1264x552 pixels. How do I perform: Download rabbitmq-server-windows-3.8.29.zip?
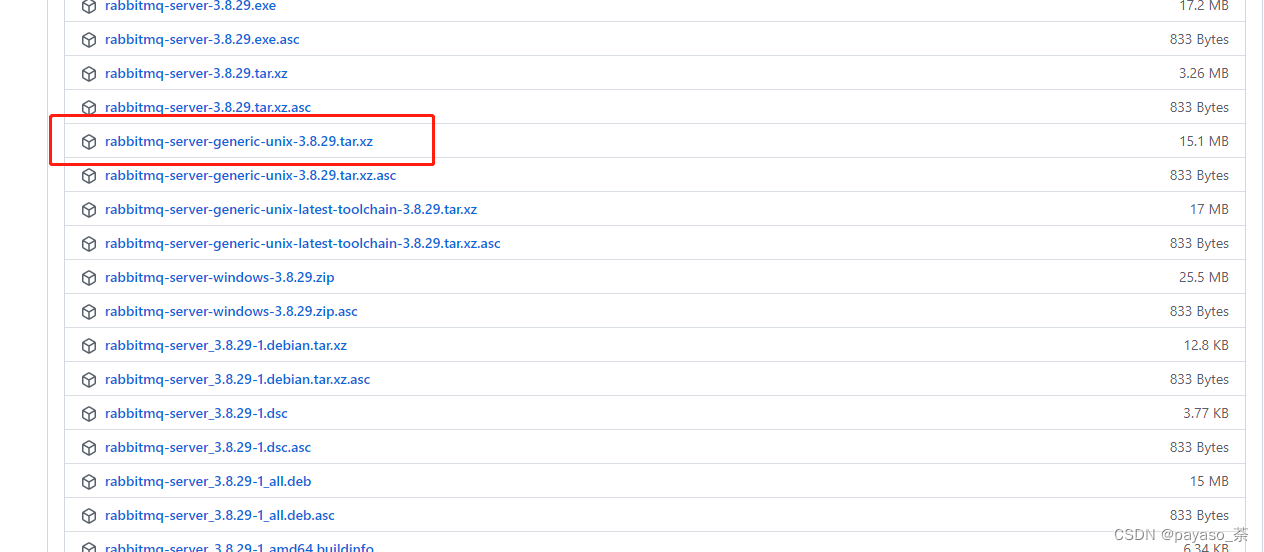220,278
